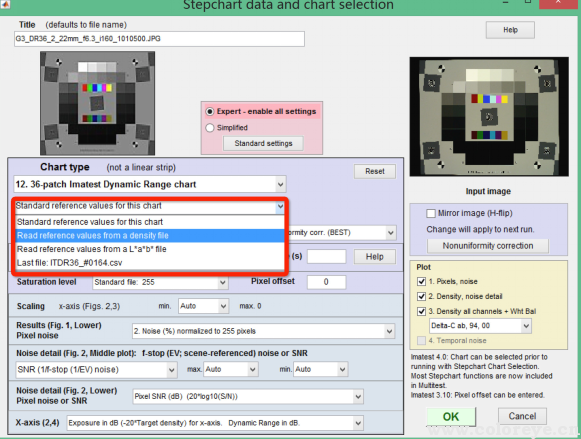The height and width of the screenshot is (439, 581).
Task: Expand the X-axis exposure in dB dropdown
Action: [215, 423]
